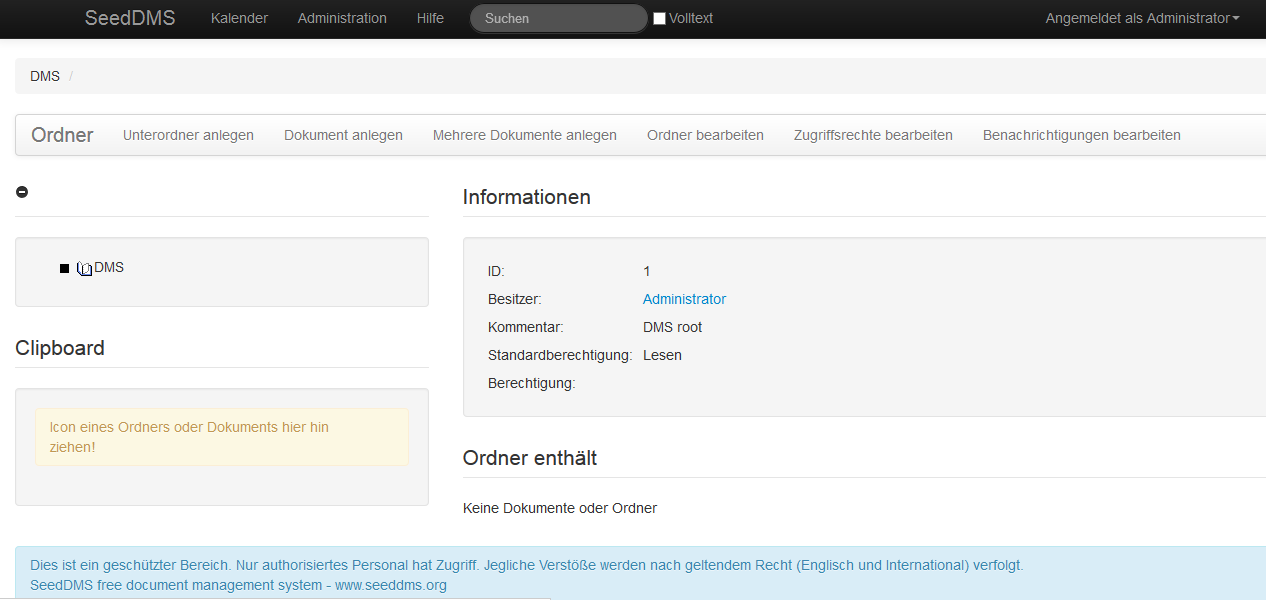Click the Suchen search field
Viewport: 1266px width, 600px height.
(558, 18)
